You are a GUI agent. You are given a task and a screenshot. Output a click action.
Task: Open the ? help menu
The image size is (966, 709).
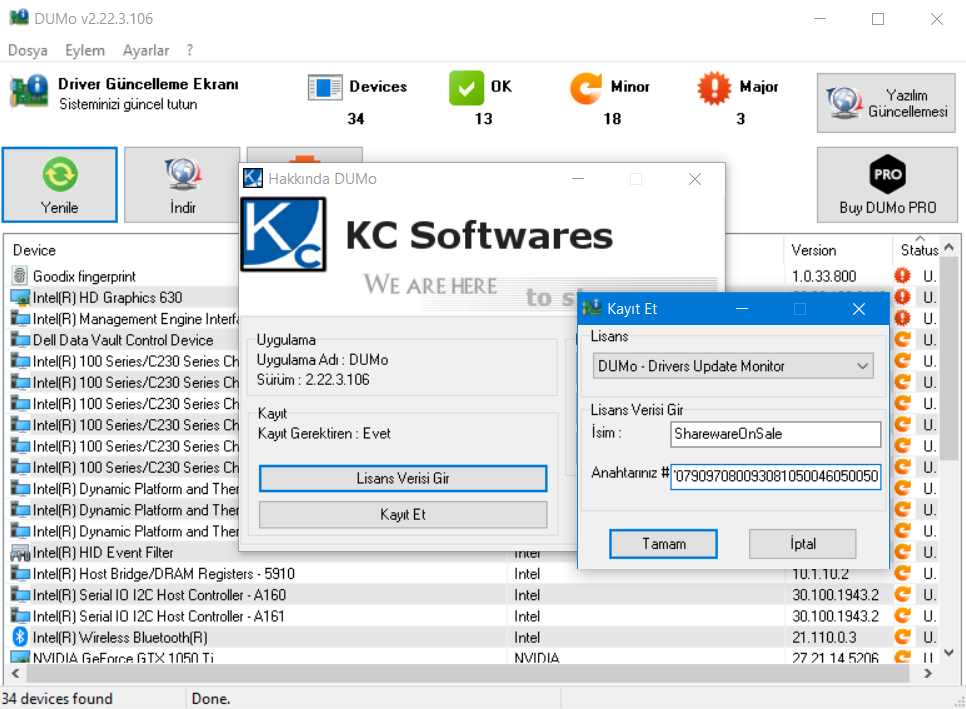click(190, 51)
